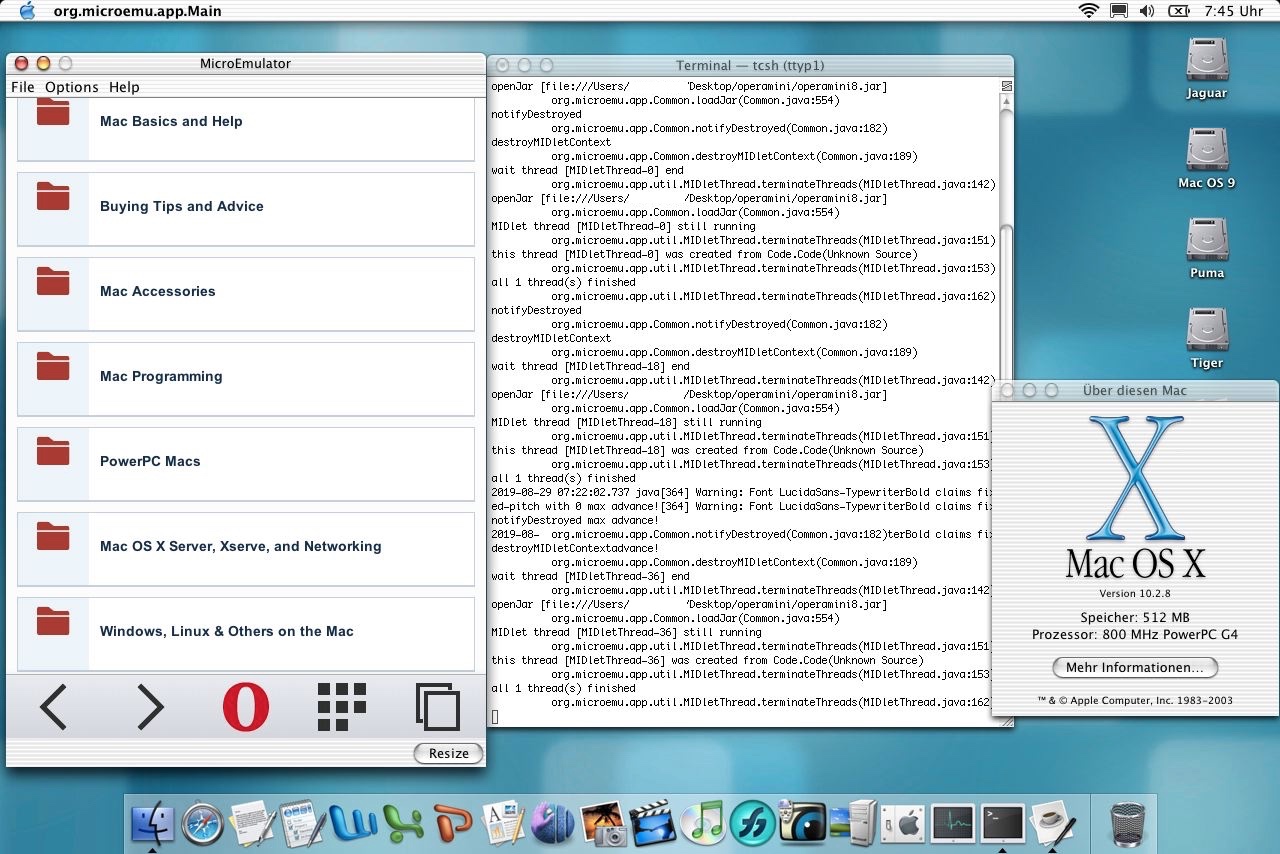Click the Version 10.2.8 text
1280x854 pixels.
click(x=1135, y=594)
